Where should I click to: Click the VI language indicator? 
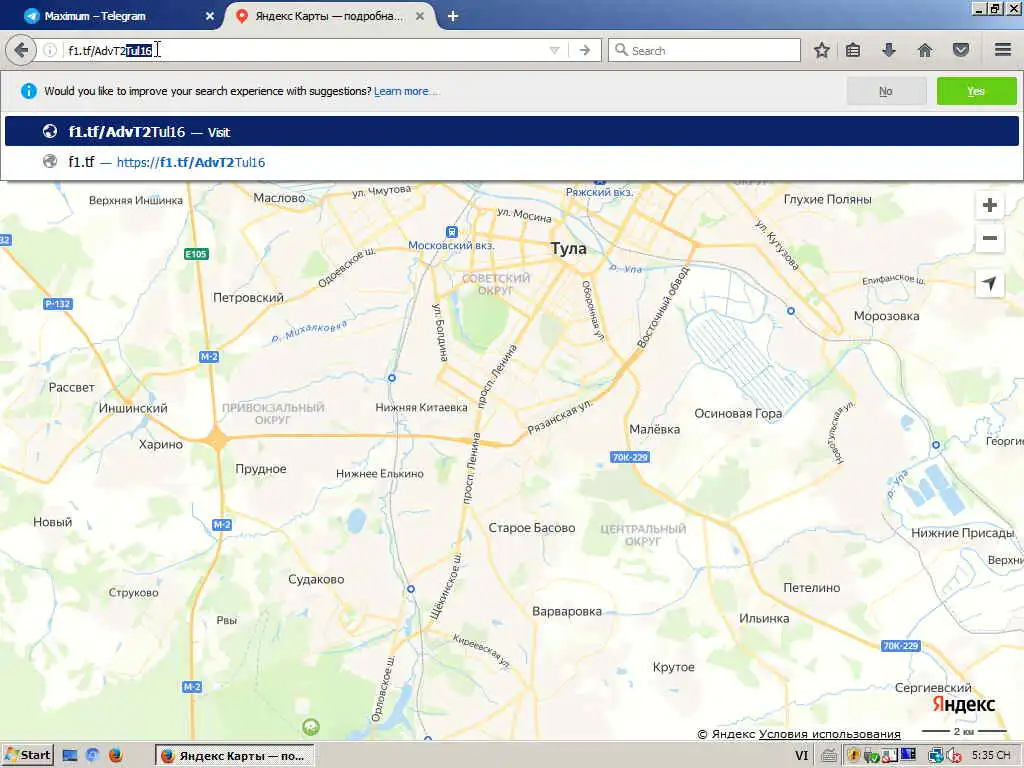coord(801,756)
